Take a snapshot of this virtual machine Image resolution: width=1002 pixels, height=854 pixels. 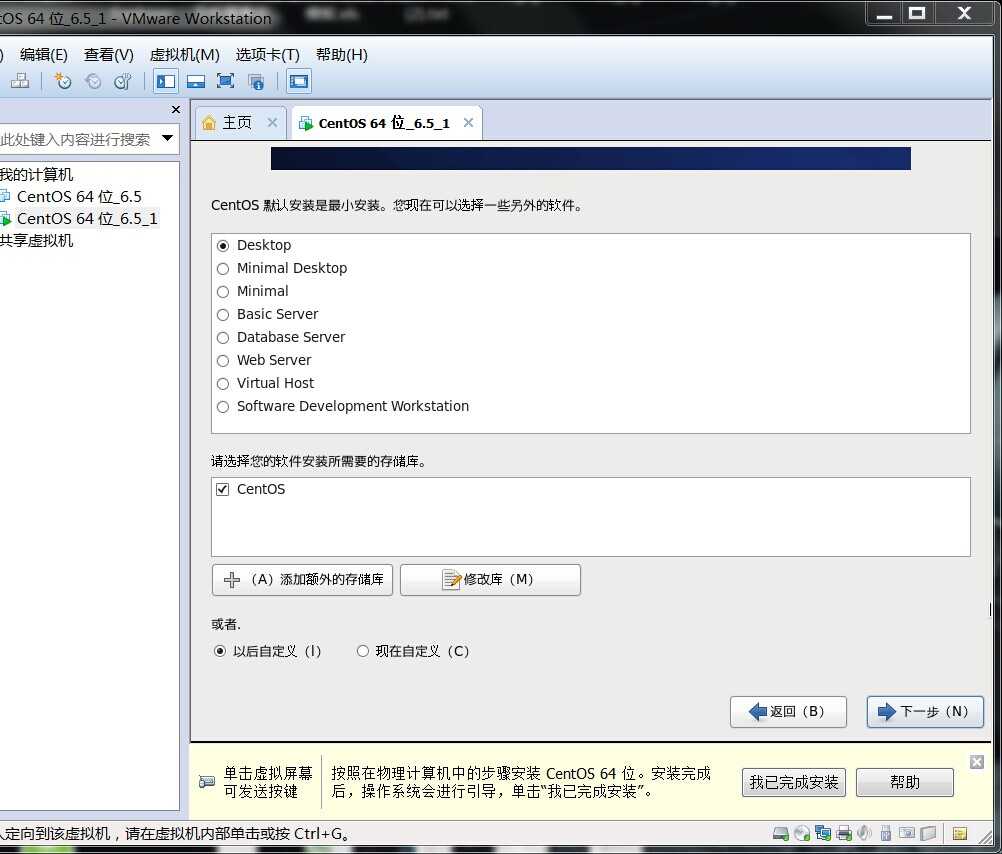point(62,81)
